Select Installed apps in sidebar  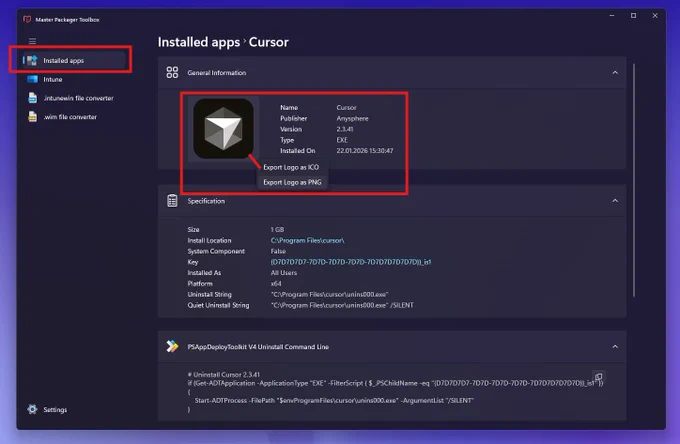[x=74, y=60]
